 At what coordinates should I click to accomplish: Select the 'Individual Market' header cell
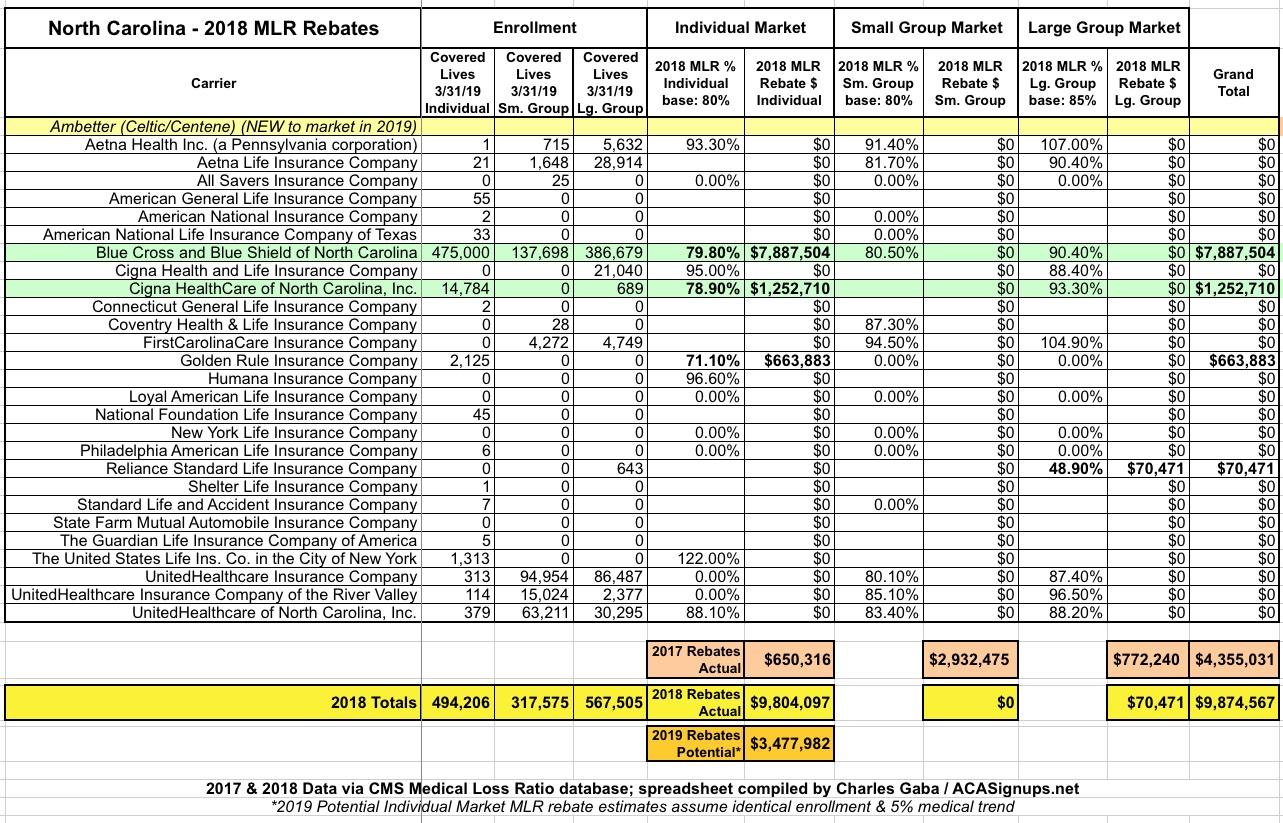(740, 28)
